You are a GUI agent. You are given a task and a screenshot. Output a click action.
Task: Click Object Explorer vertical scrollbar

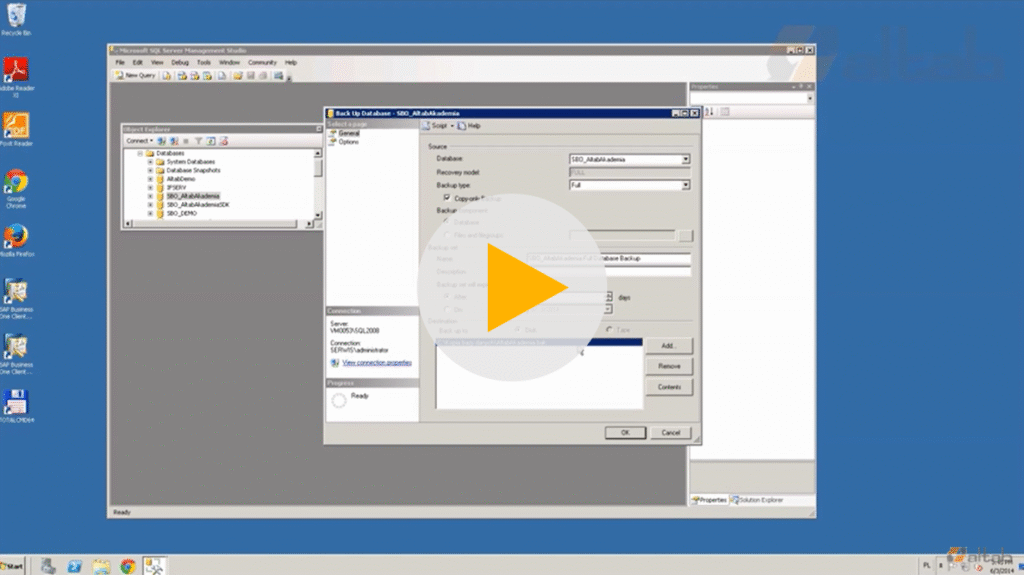tap(318, 184)
